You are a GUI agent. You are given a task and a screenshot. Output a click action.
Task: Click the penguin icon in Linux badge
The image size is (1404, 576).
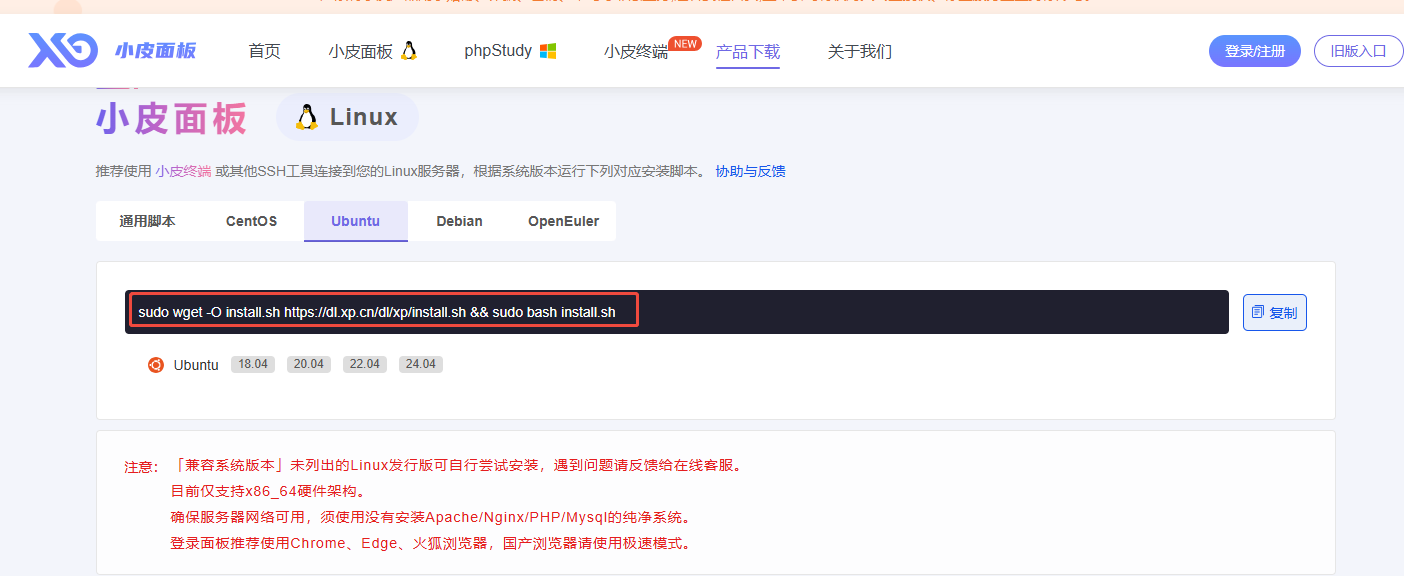[307, 117]
